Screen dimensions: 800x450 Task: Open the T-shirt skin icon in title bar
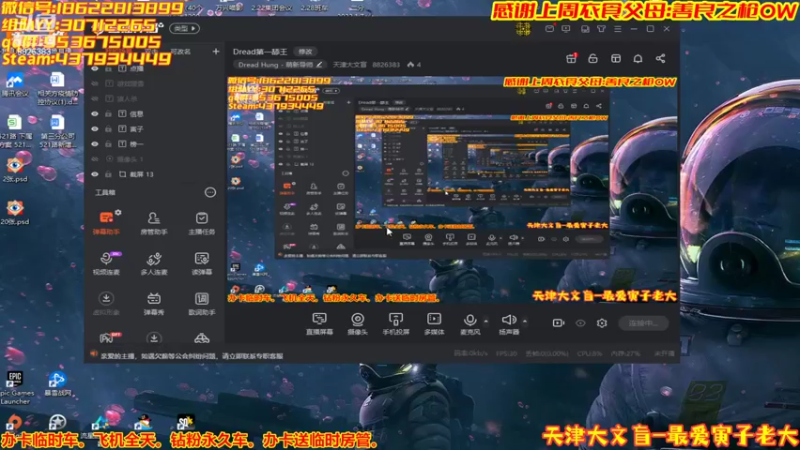pyautogui.click(x=602, y=29)
